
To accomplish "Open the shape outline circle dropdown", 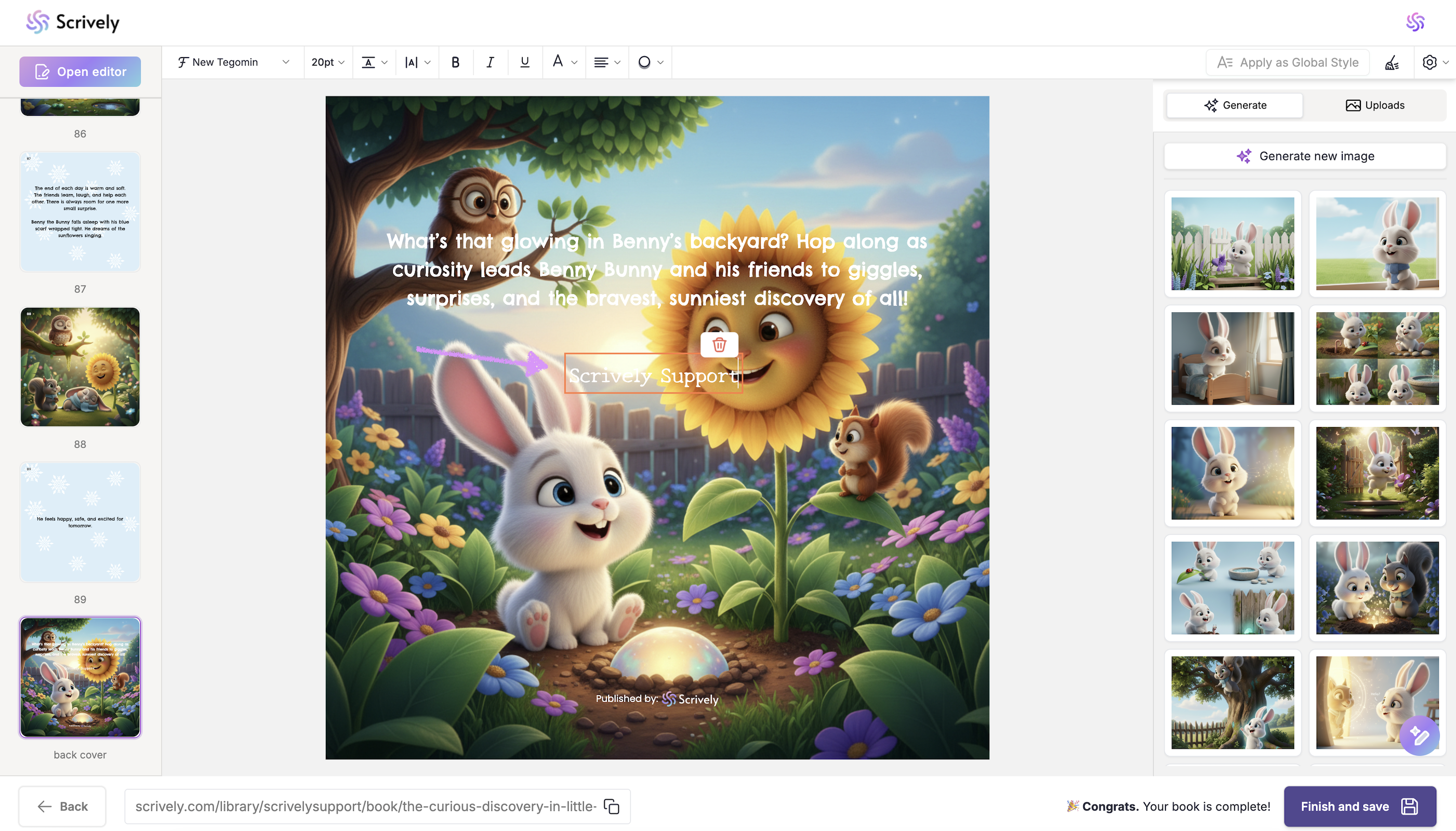I will coord(651,62).
